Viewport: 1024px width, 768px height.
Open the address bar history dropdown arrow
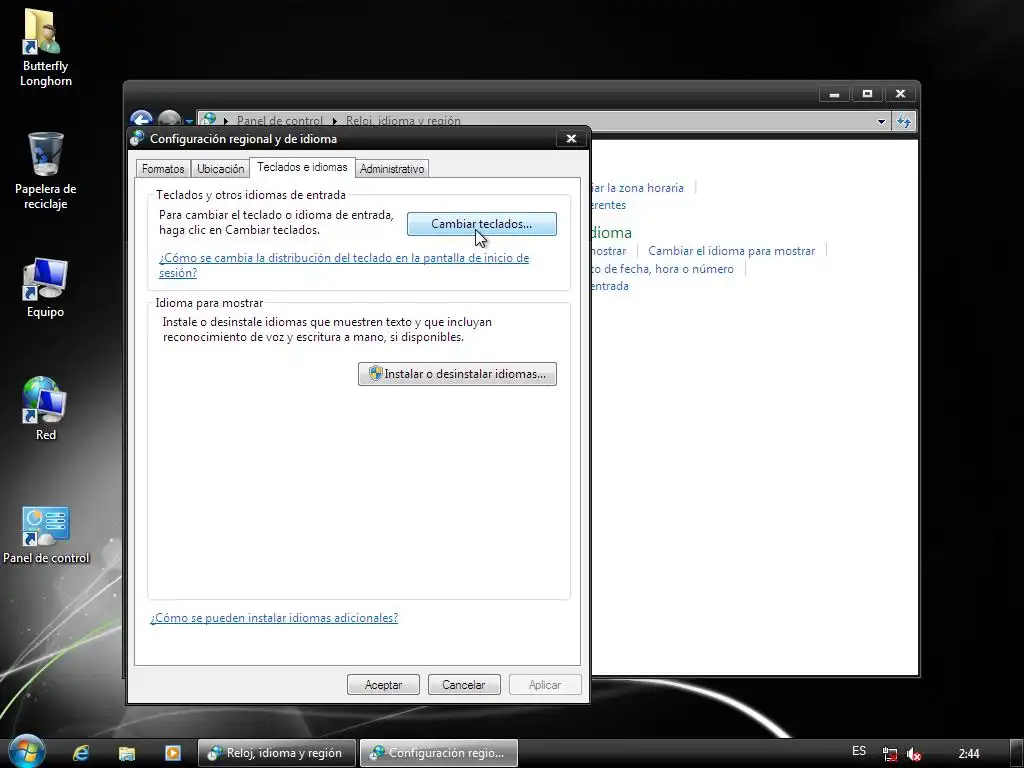[x=881, y=121]
